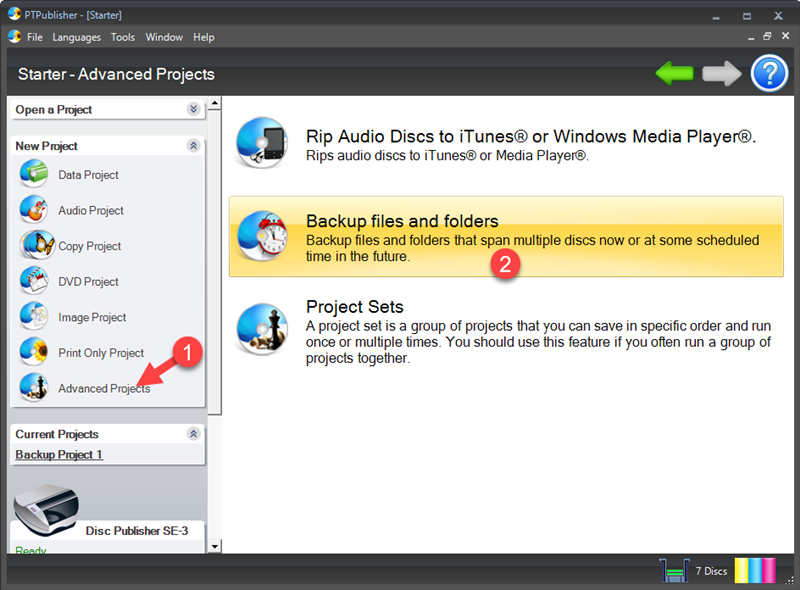
Task: Restore the inner Starter child window
Action: click(x=767, y=36)
